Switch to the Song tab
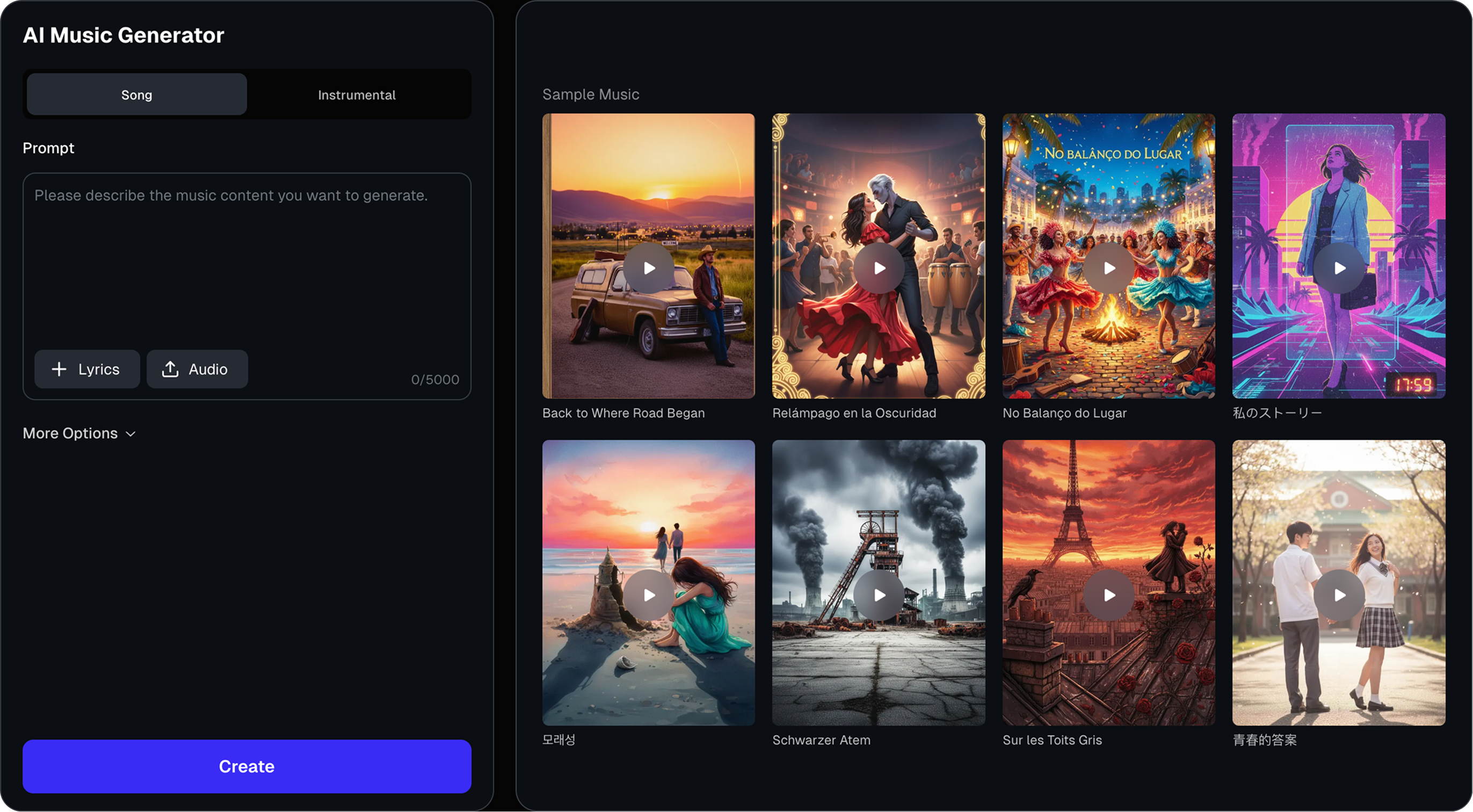 136,95
